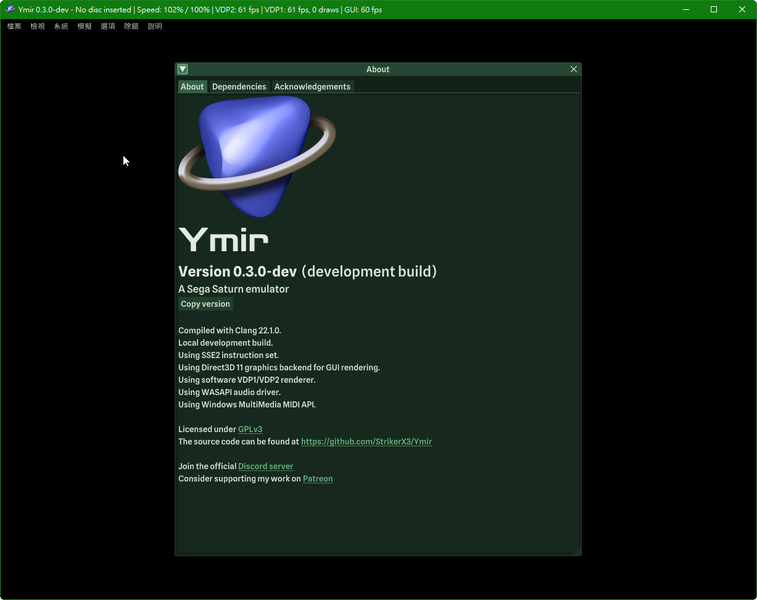Open the 模擬 (Emulation) menu
The height and width of the screenshot is (600, 757).
click(x=84, y=26)
